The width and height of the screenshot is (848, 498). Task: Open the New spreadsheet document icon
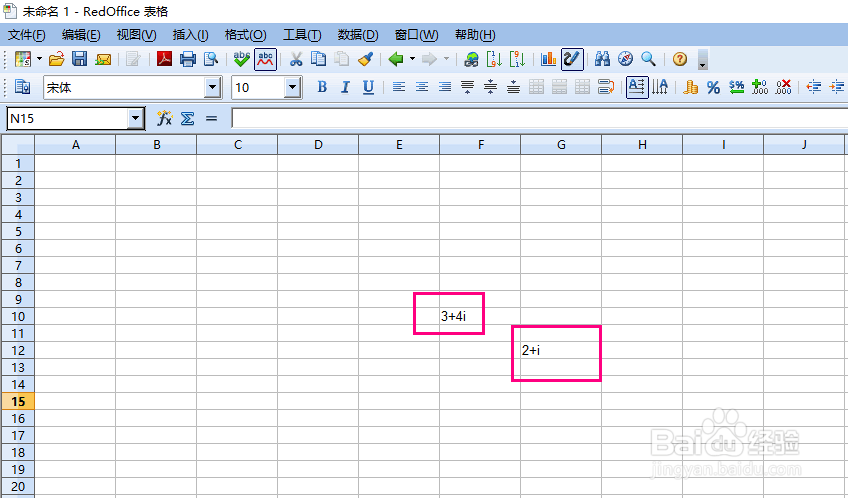pyautogui.click(x=23, y=59)
